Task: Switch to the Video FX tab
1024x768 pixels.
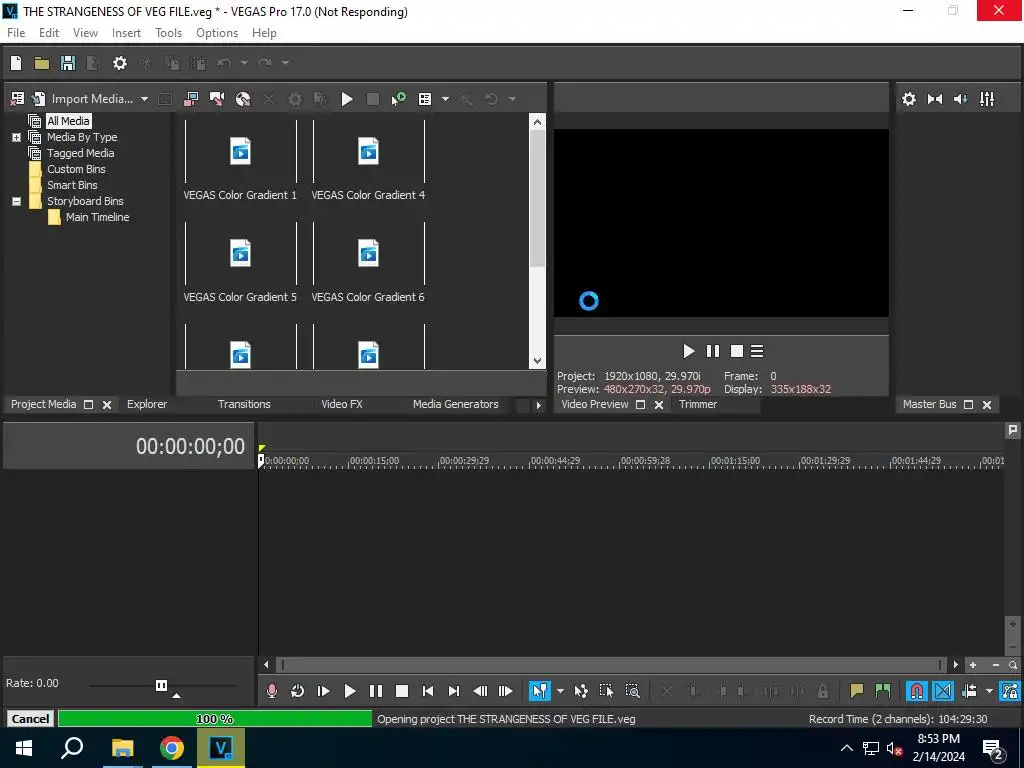Action: [x=342, y=404]
